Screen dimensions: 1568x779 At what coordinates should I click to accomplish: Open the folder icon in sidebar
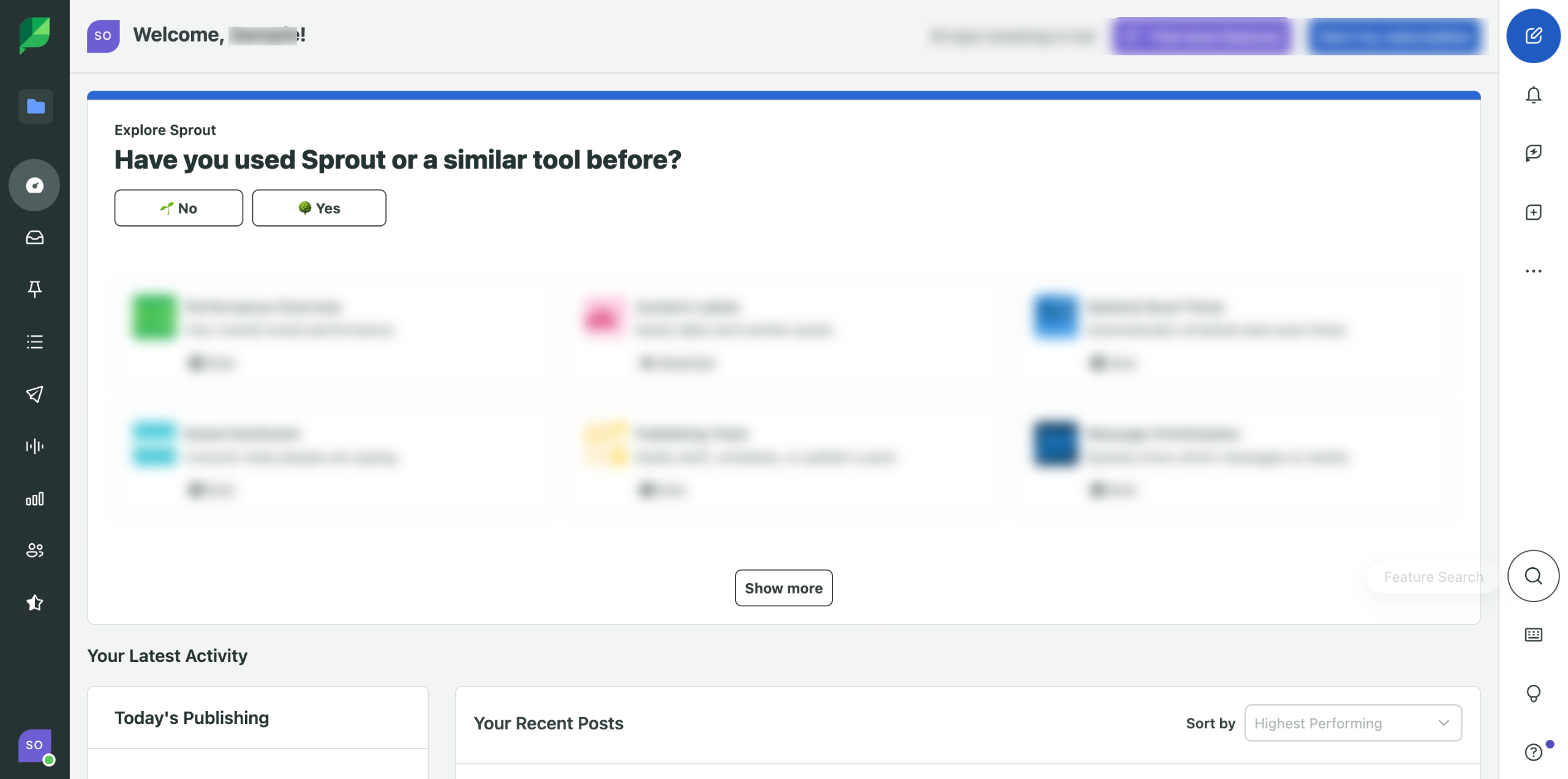coord(36,107)
